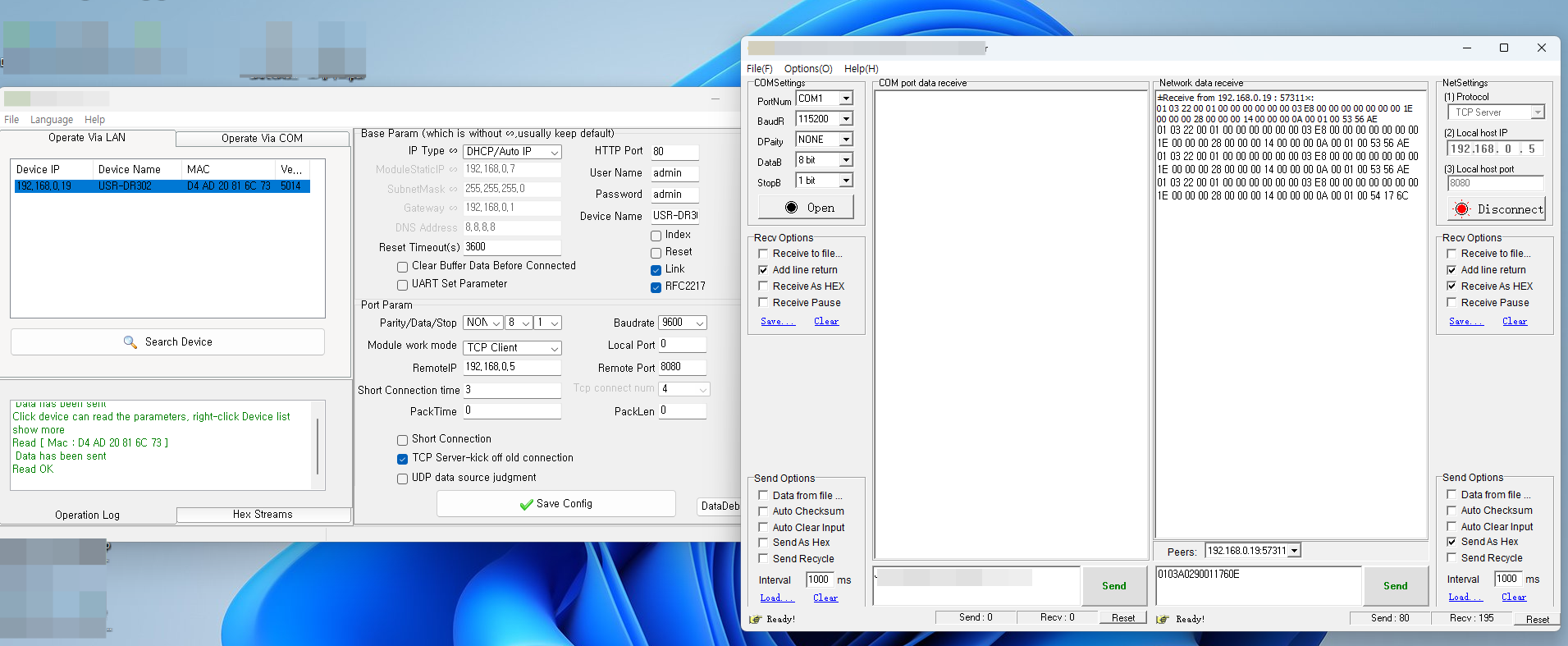Click the magnifier icon on Search Device
The width and height of the screenshot is (1568, 646).
130,341
